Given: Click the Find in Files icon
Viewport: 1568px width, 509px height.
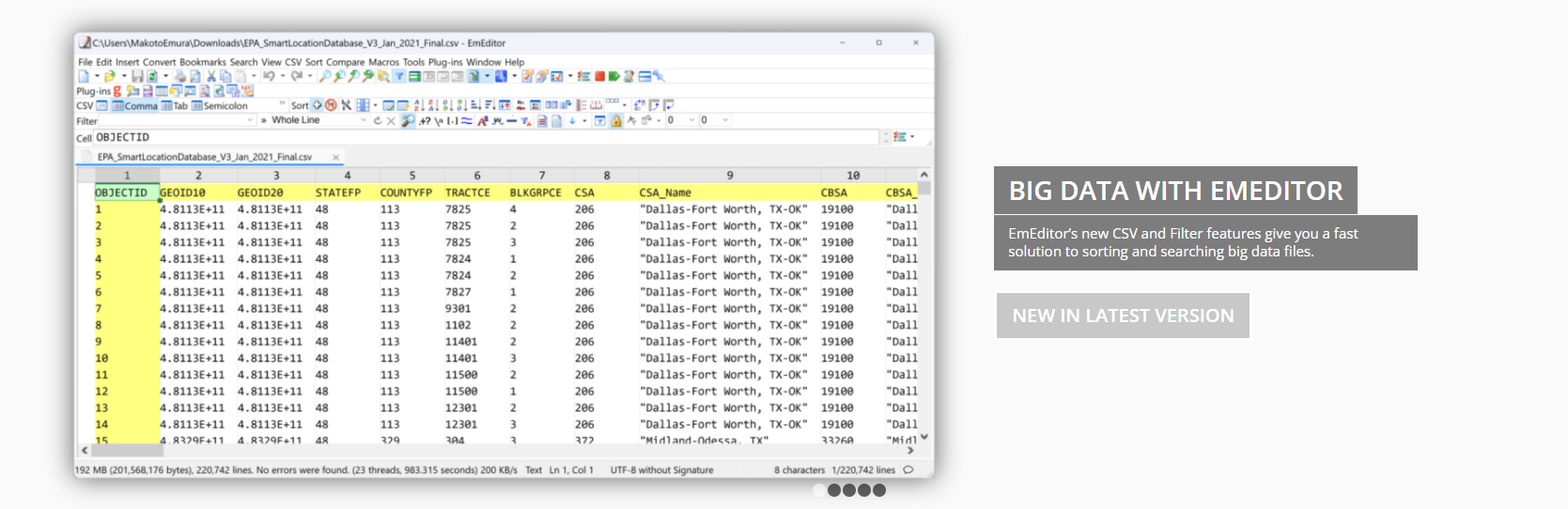Looking at the screenshot, I should (x=383, y=76).
